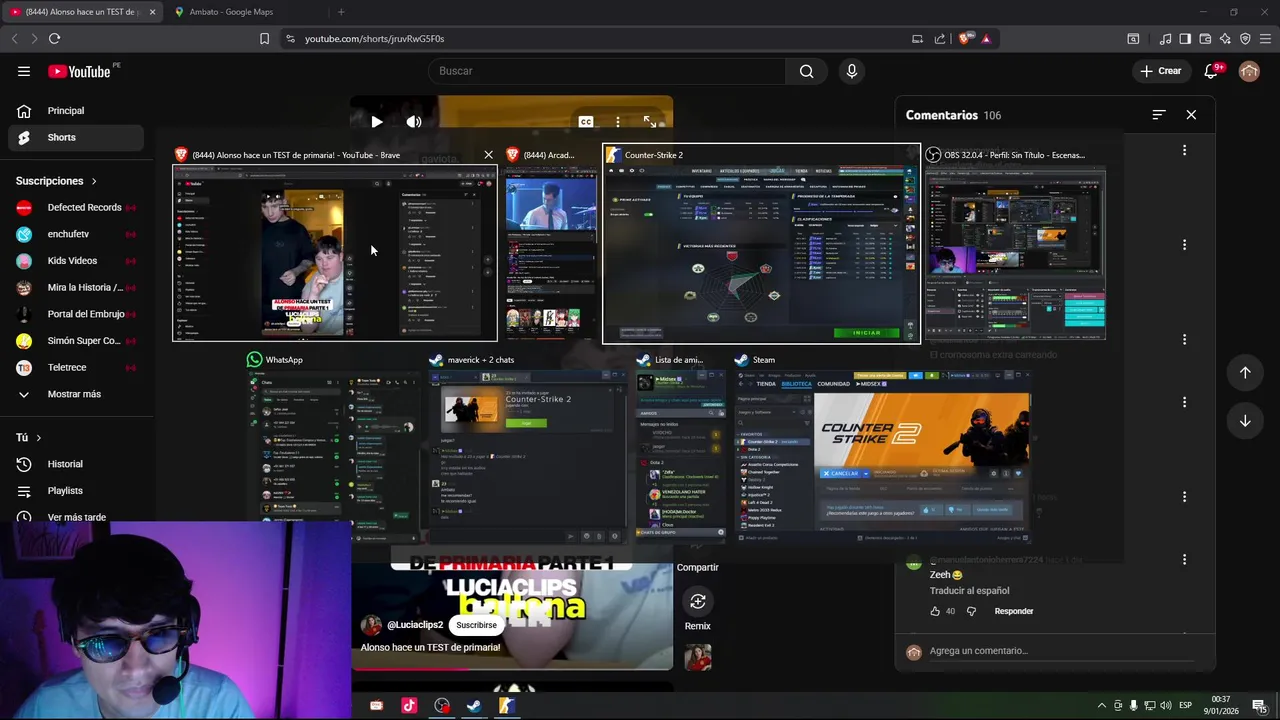This screenshot has height=720, width=1280.
Task: Switch to the Counter-Strike 2 window thumbnail
Action: [761, 244]
